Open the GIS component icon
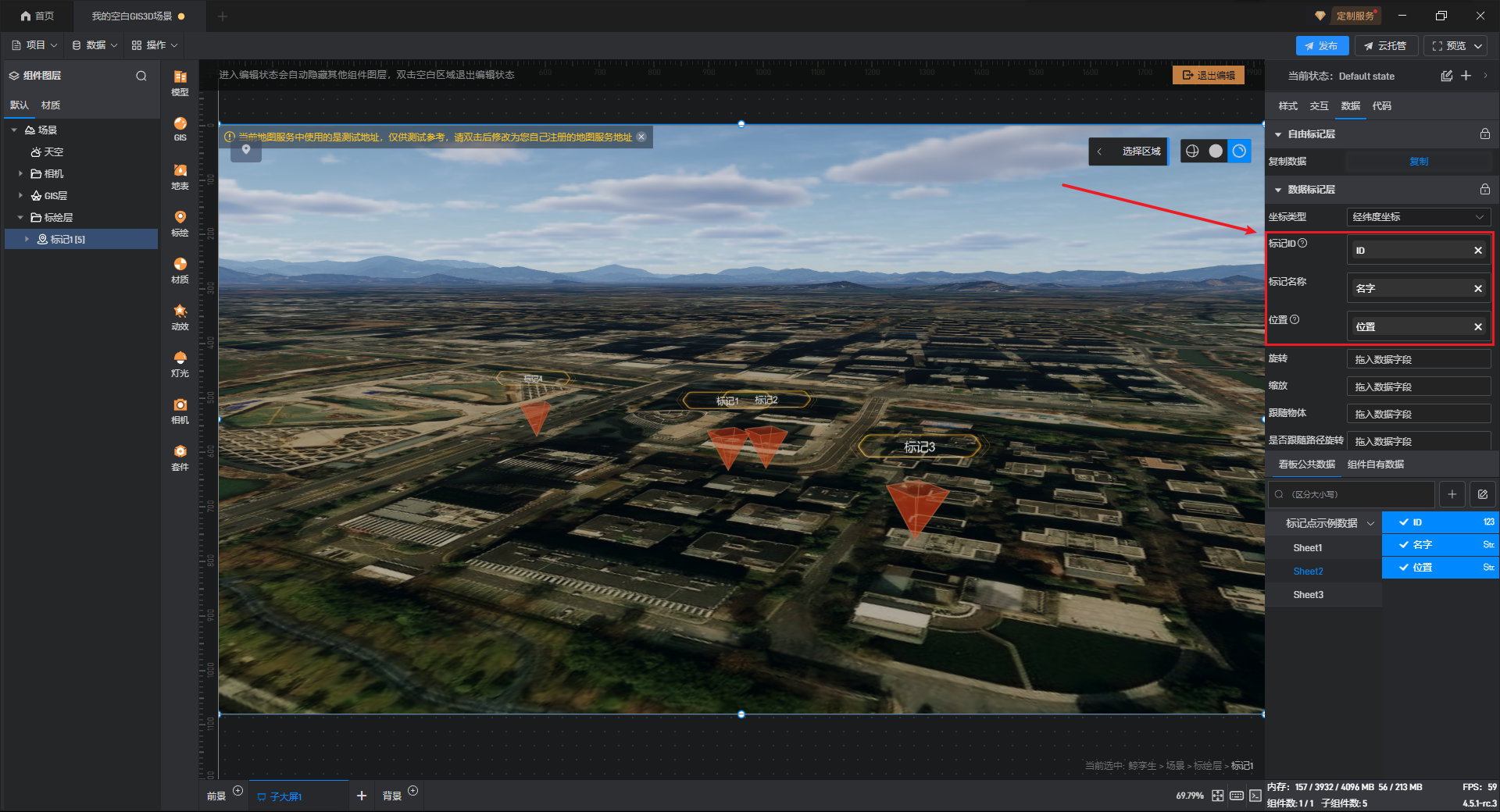This screenshot has height=812, width=1500. pos(180,128)
